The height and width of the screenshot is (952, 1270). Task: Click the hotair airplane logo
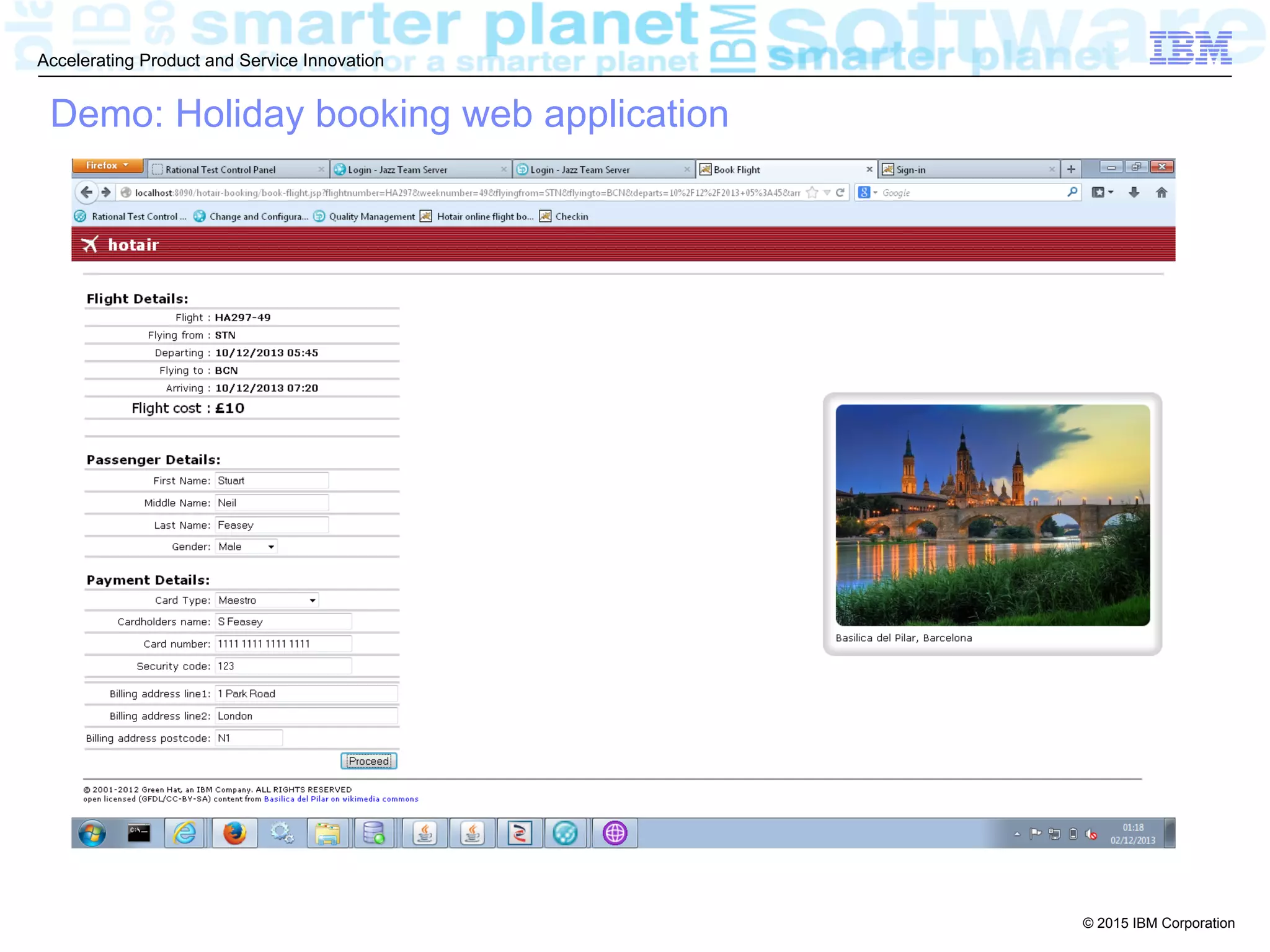tap(90, 244)
